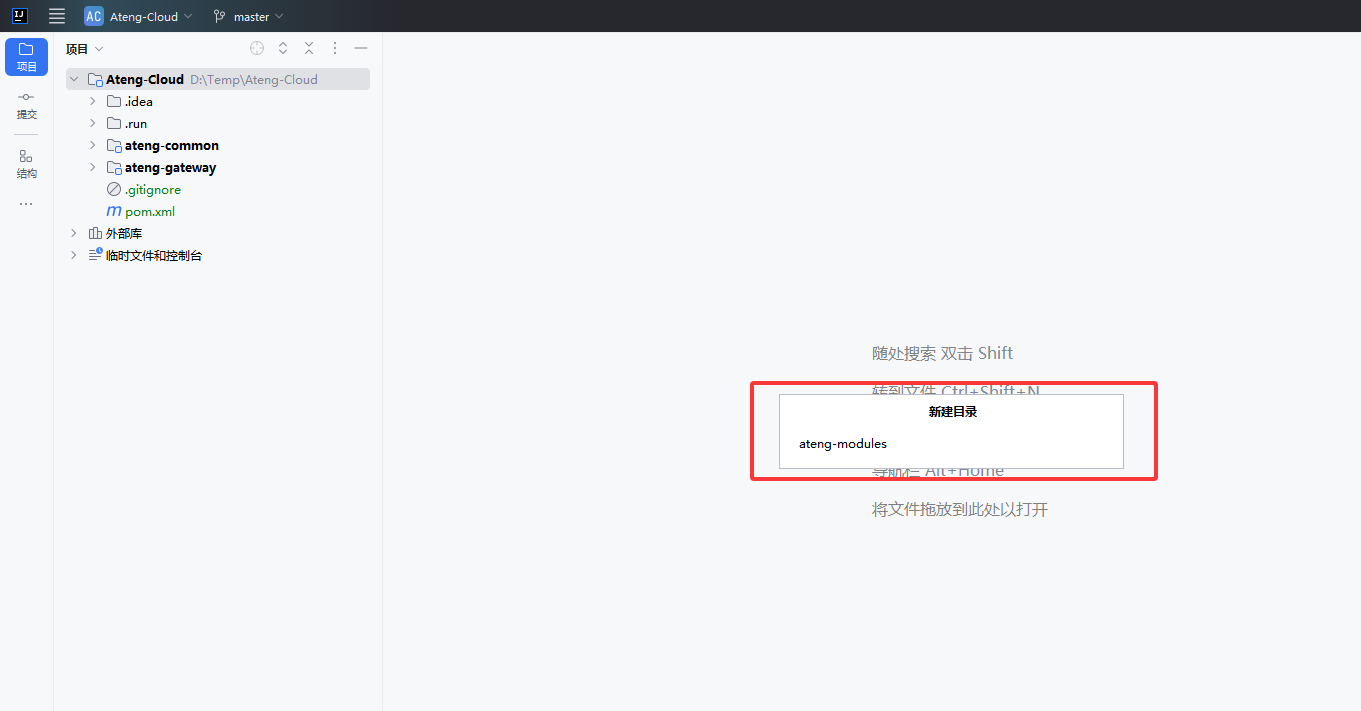The image size is (1361, 711).
Task: Collapse all items in project tree
Action: [309, 48]
